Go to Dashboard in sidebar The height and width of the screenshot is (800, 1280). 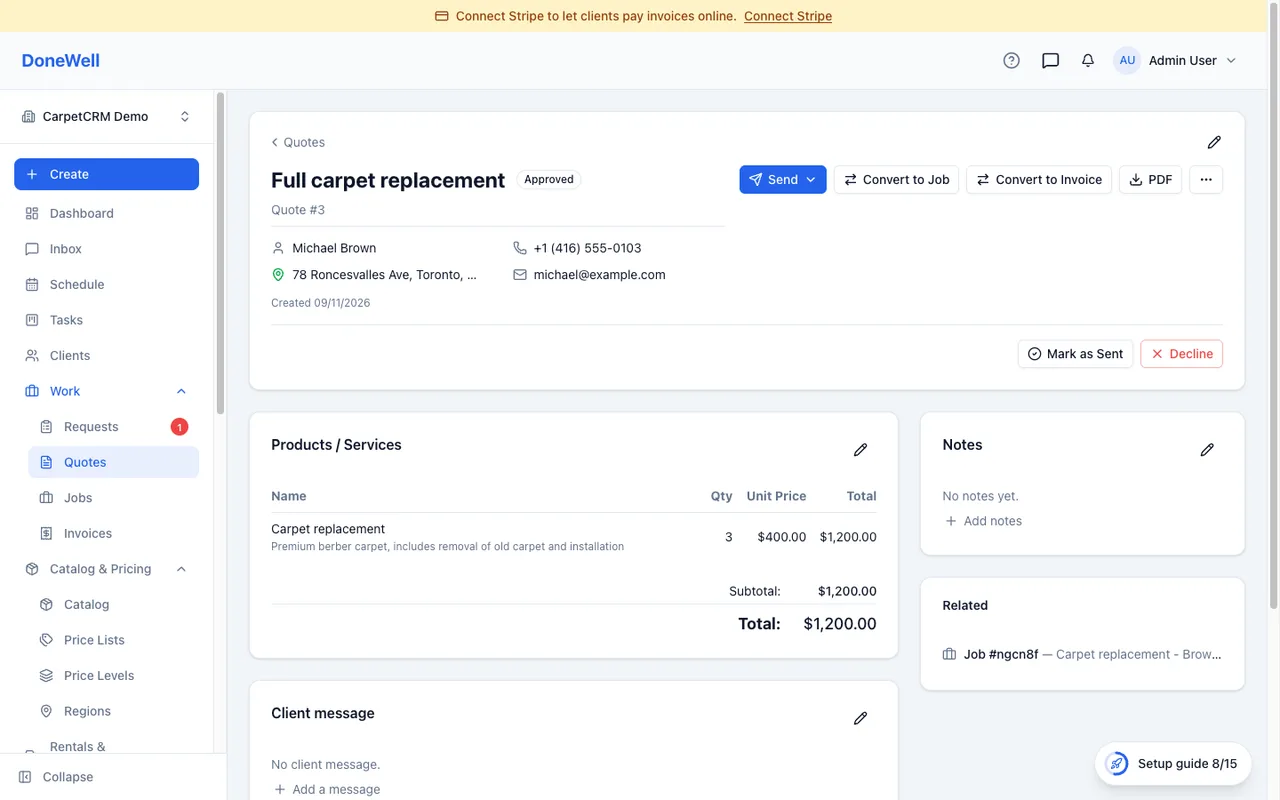[106, 213]
